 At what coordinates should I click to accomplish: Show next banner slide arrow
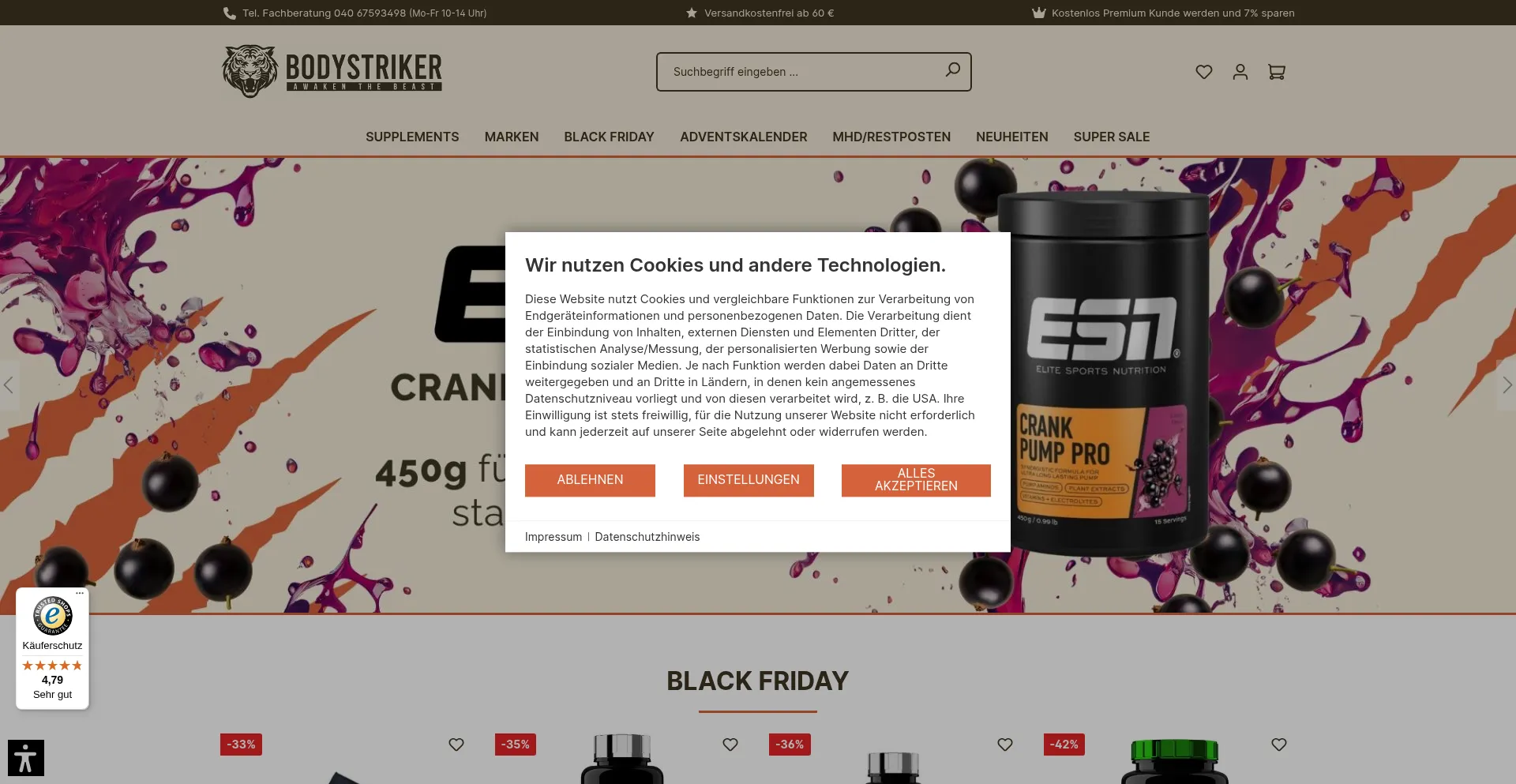click(1507, 385)
